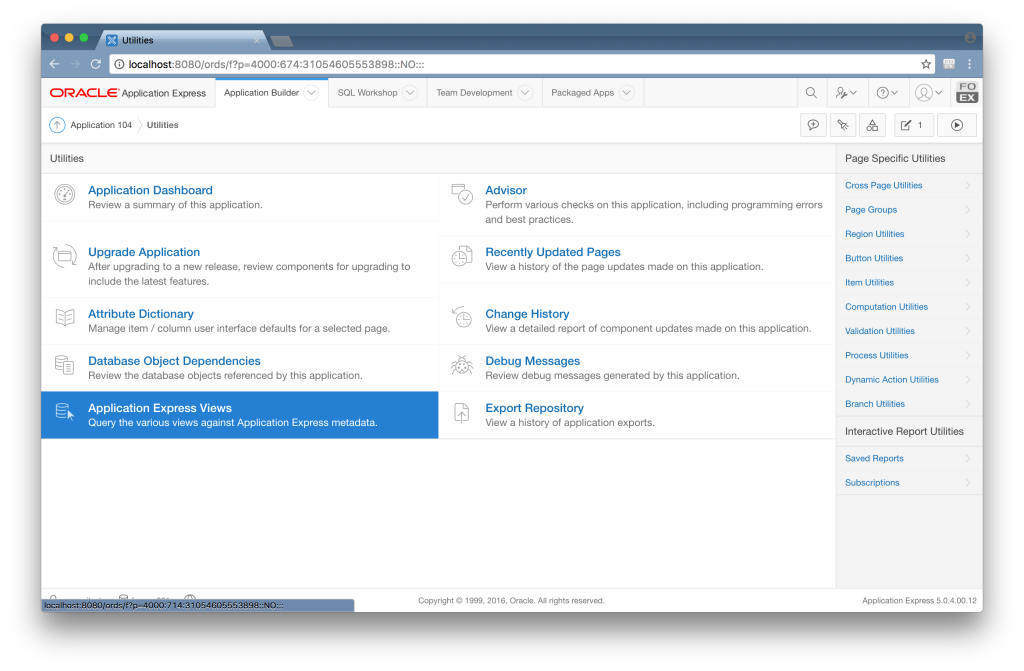Click the Change History icon
Image resolution: width=1024 pixels, height=671 pixels.
click(x=462, y=318)
